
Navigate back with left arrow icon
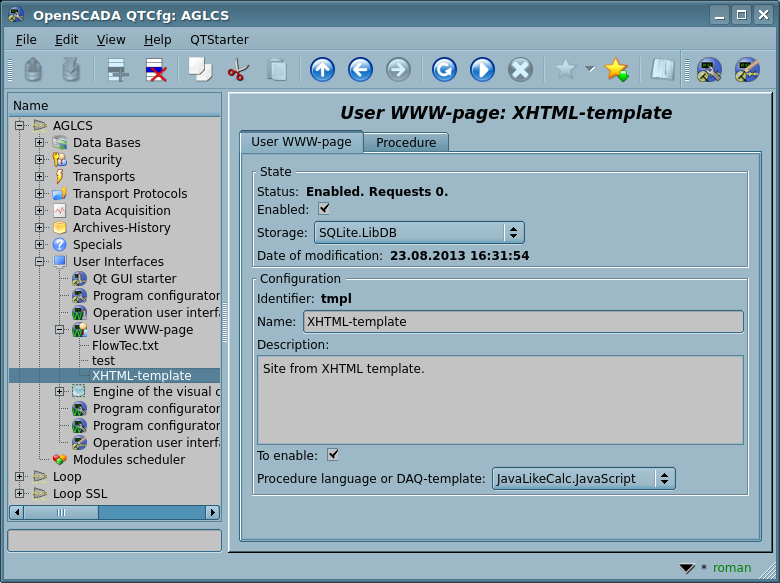point(360,70)
